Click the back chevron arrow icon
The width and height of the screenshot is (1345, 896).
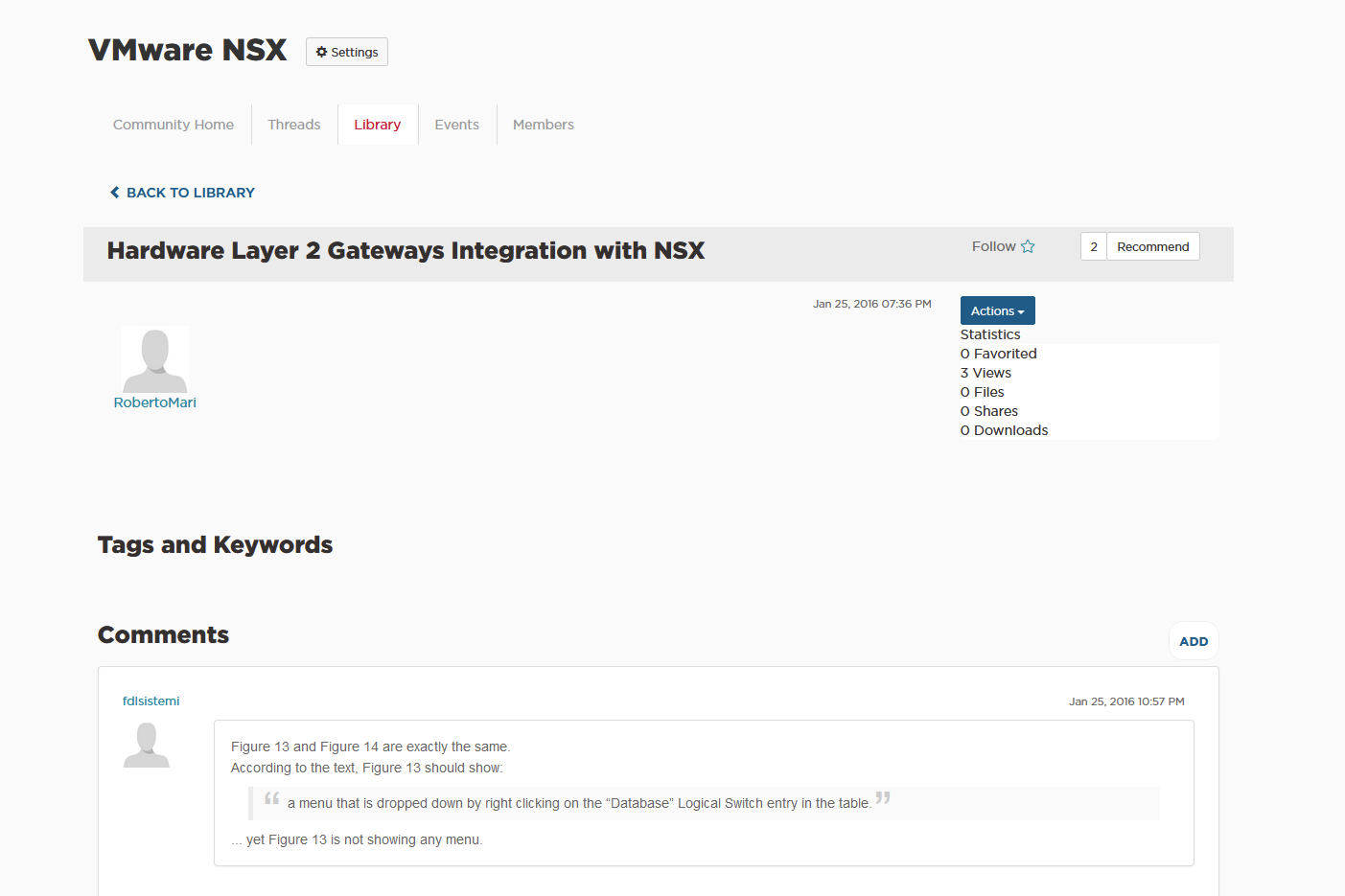pos(115,193)
